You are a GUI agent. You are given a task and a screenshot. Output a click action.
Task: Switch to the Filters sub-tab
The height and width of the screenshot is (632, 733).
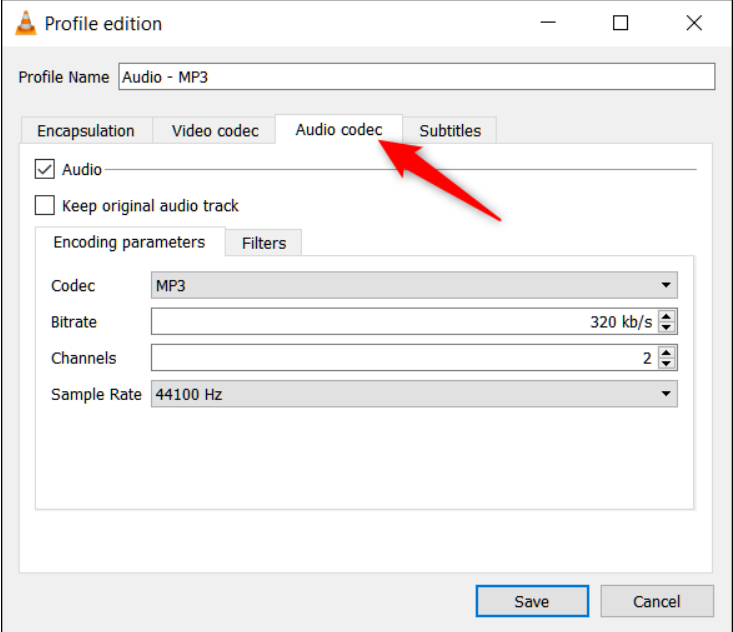264,243
